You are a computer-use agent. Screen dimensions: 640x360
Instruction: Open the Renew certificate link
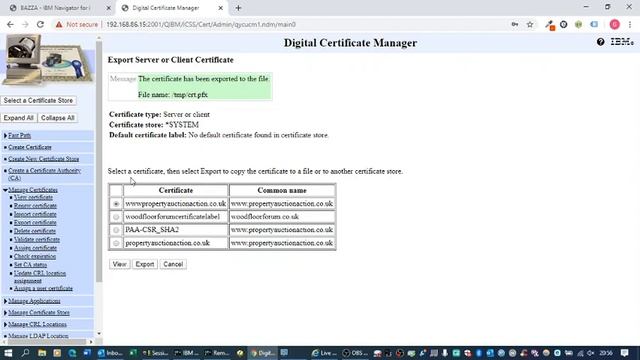pos(35,206)
